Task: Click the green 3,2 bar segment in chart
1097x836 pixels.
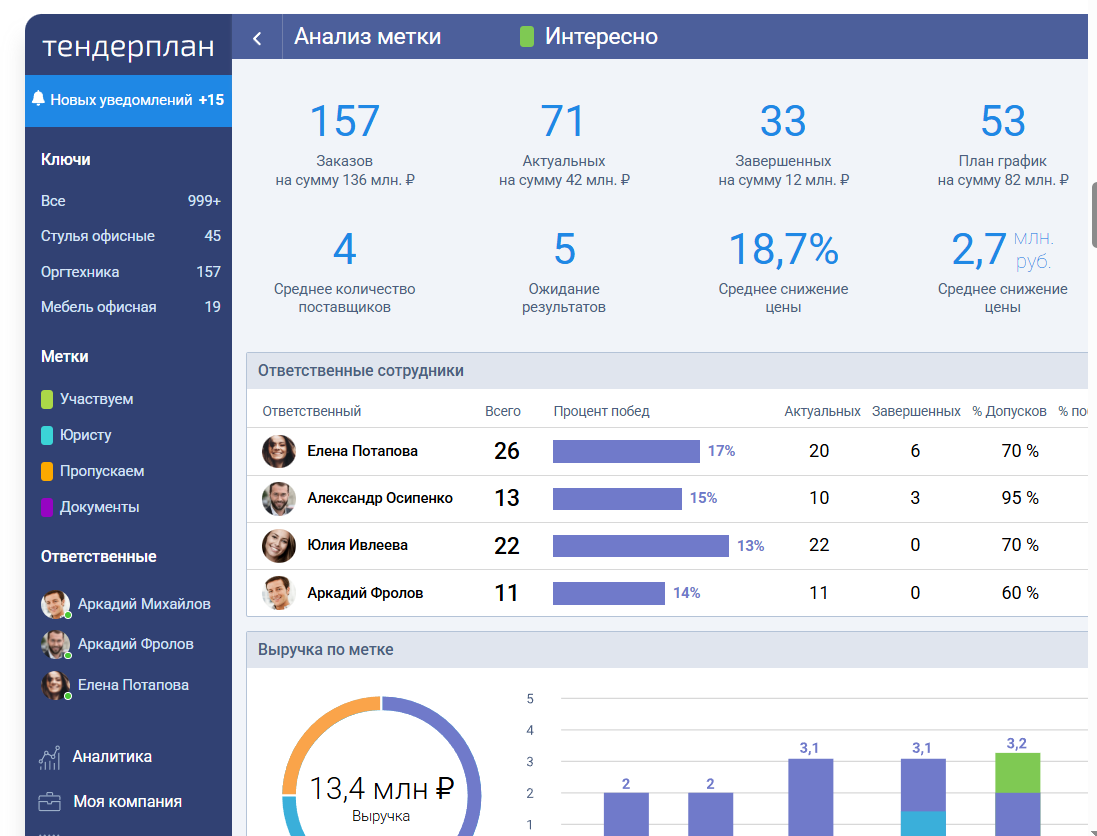Action: point(1017,773)
